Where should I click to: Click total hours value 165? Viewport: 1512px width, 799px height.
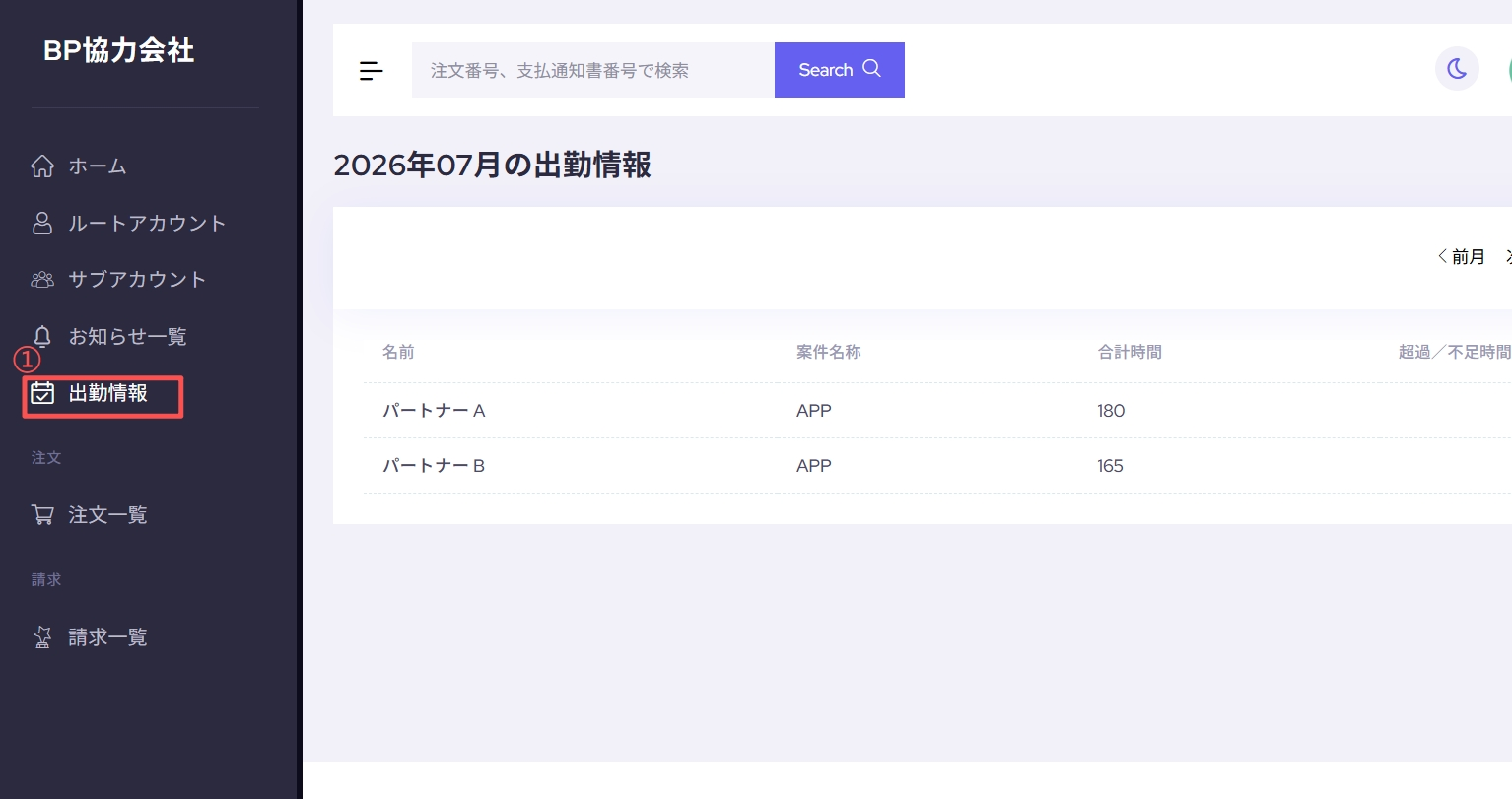click(1110, 466)
